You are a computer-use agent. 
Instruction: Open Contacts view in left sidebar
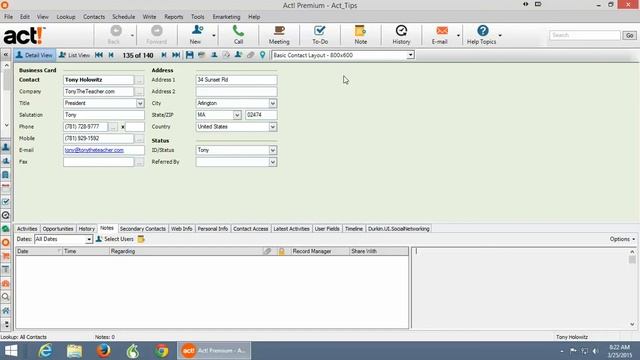pos(6,147)
